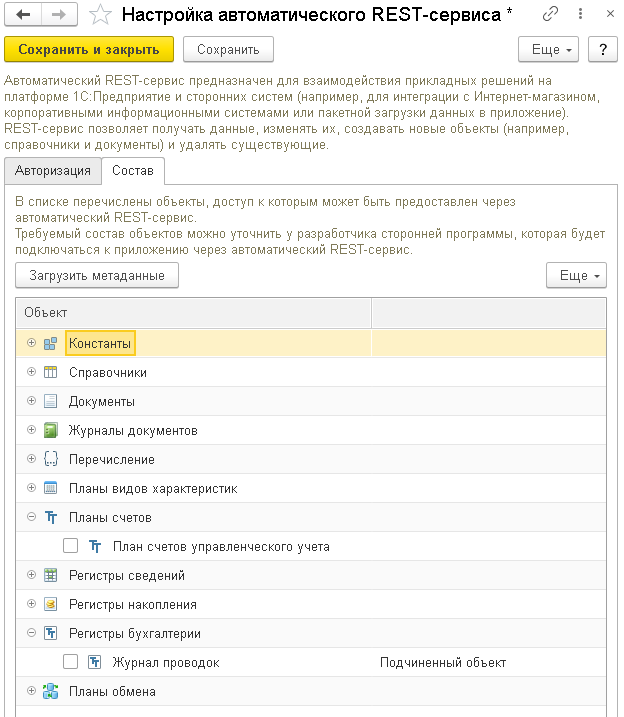Image resolution: width=624 pixels, height=717 pixels.
Task: Collapse the Планы счетов node
Action: pos(31,517)
